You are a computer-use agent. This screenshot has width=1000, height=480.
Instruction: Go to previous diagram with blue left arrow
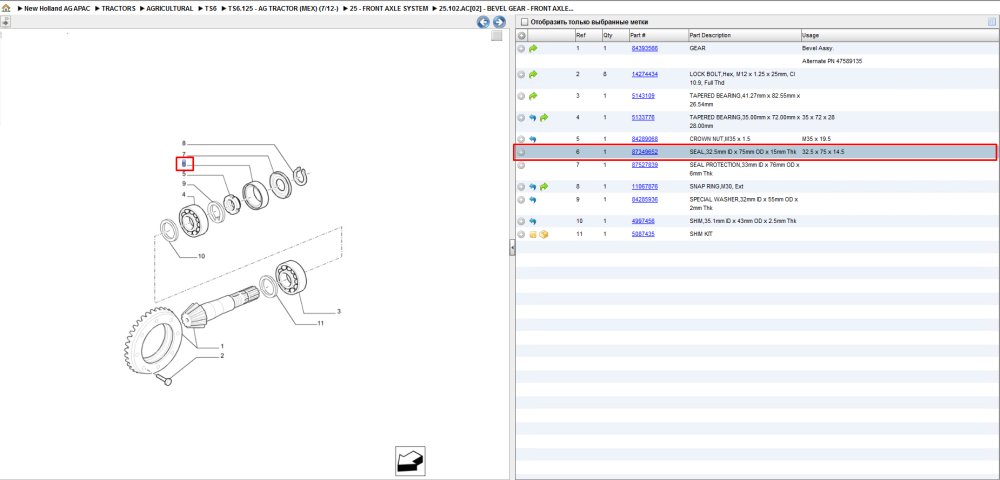(483, 22)
